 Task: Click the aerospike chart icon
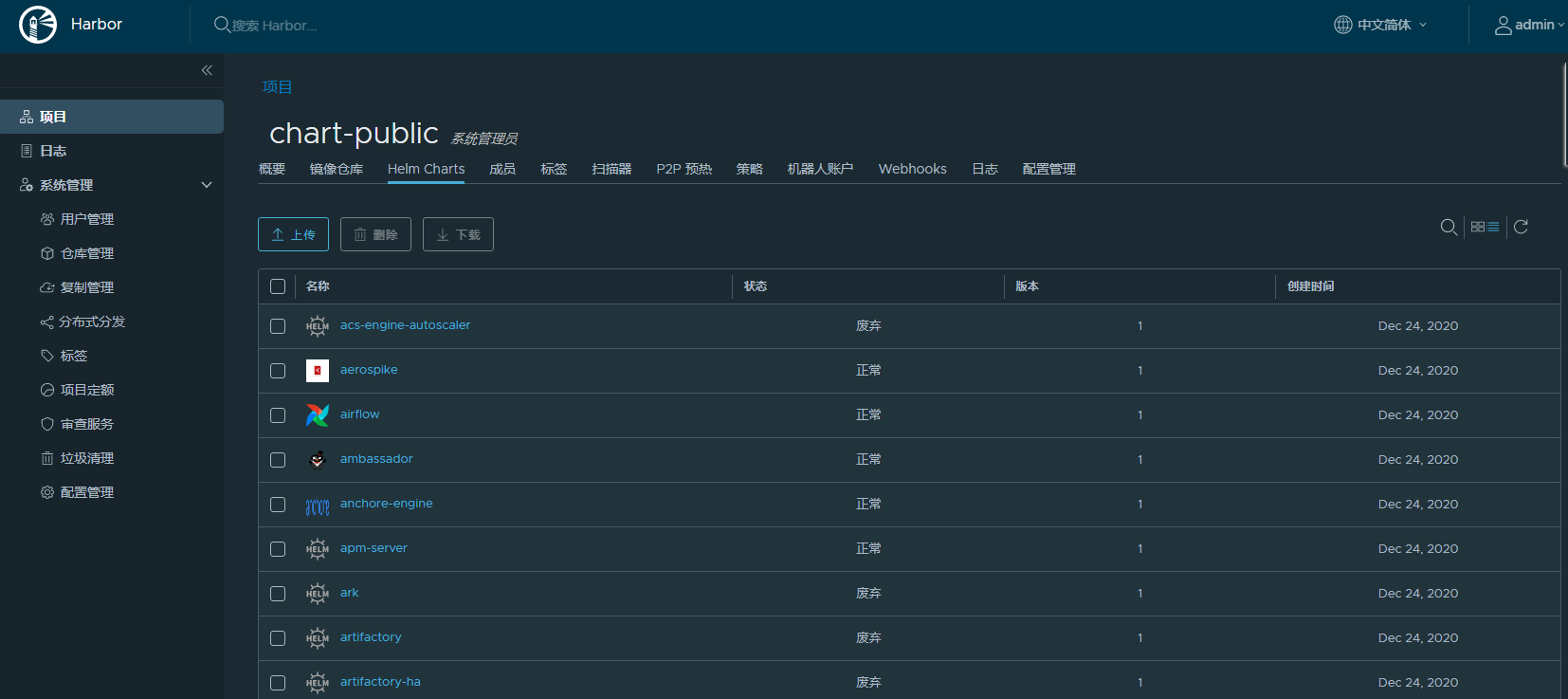pos(318,371)
